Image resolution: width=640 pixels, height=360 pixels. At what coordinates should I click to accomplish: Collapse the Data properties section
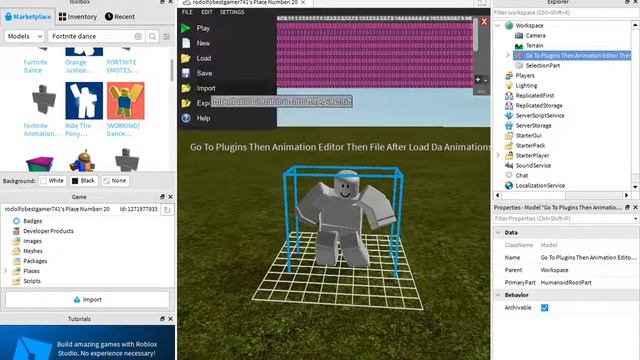pyautogui.click(x=498, y=233)
